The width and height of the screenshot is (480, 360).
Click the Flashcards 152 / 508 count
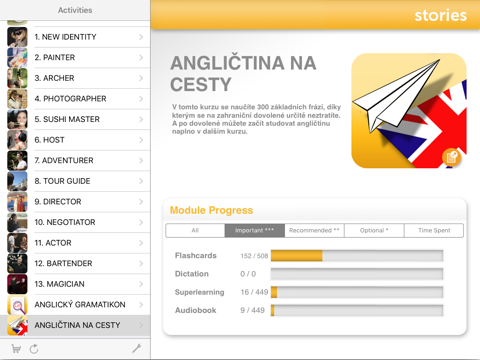click(x=254, y=256)
